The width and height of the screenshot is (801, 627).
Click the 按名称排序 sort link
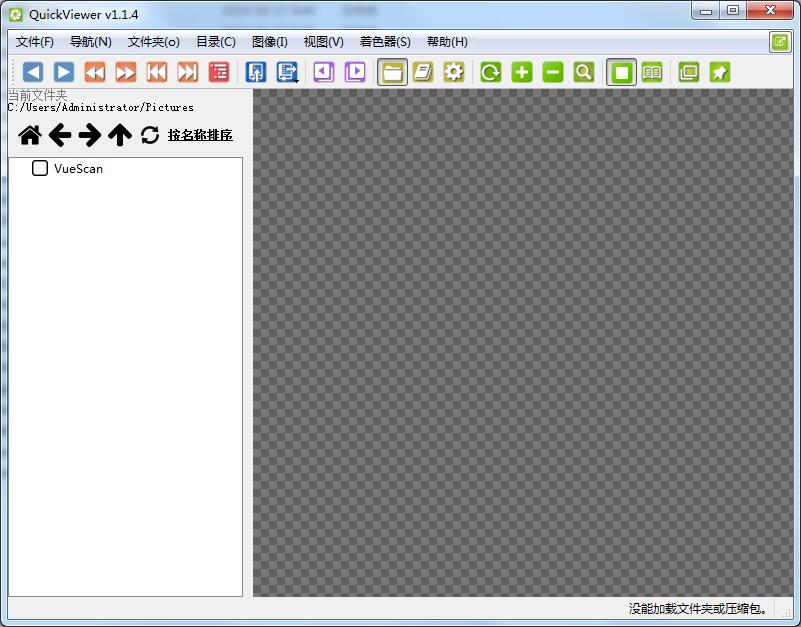pyautogui.click(x=200, y=135)
